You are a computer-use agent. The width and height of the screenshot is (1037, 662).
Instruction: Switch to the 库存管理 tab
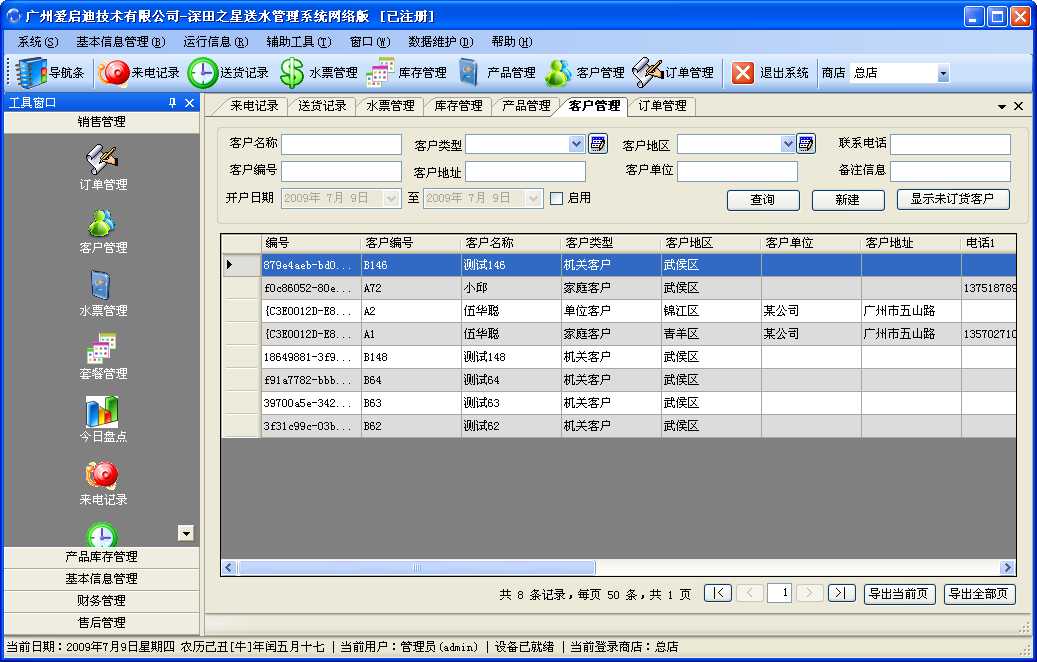pyautogui.click(x=458, y=106)
